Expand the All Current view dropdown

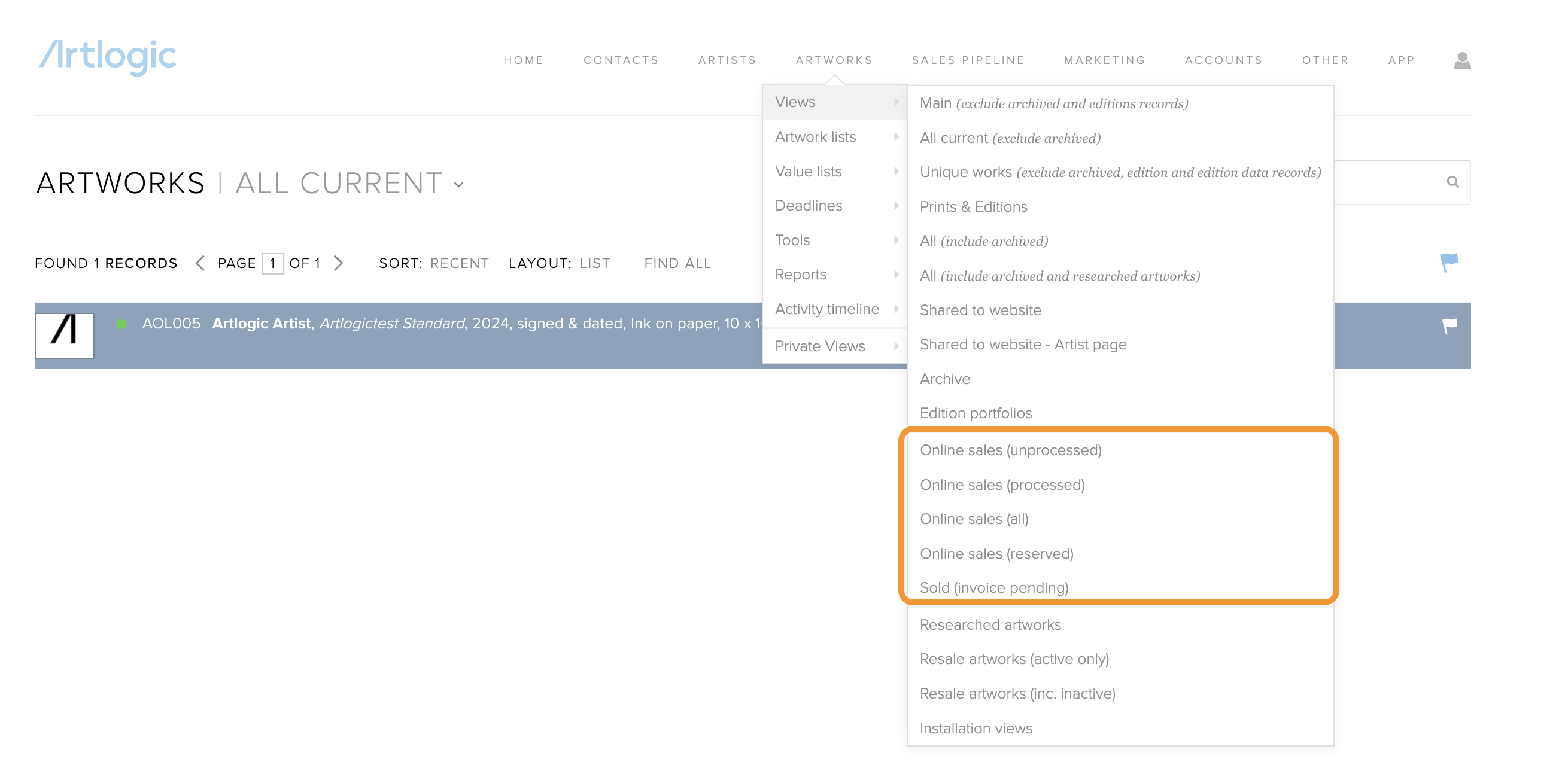[459, 184]
